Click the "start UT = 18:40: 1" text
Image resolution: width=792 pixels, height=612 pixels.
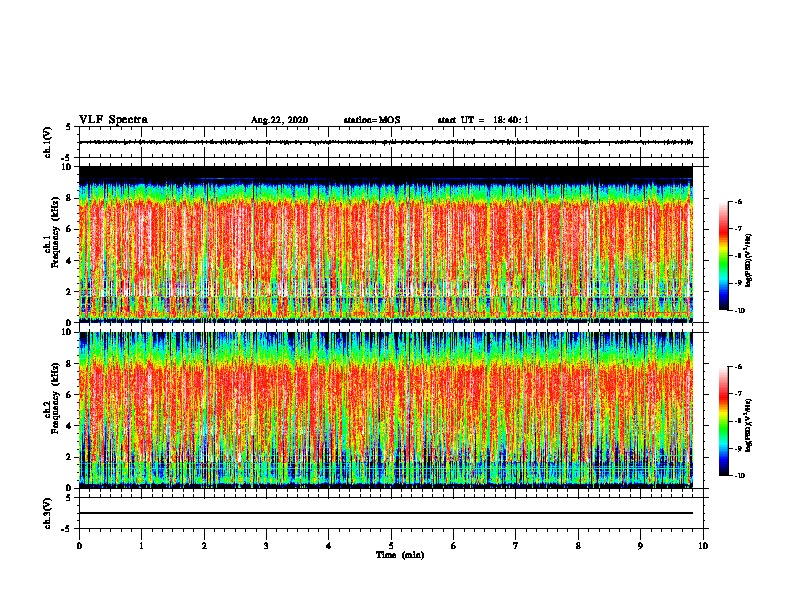coord(483,120)
